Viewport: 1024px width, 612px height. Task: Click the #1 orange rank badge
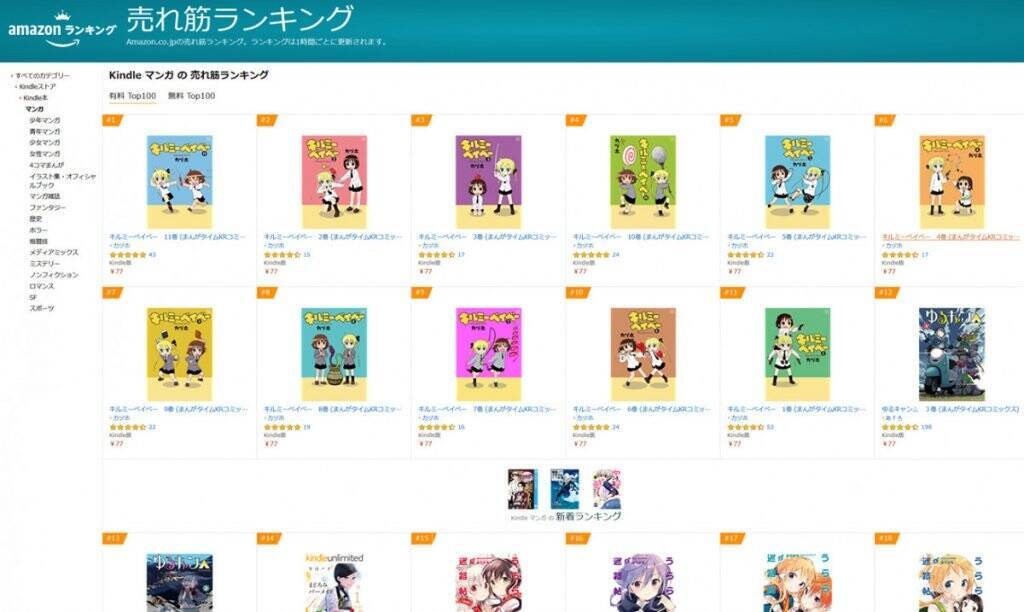click(x=112, y=120)
